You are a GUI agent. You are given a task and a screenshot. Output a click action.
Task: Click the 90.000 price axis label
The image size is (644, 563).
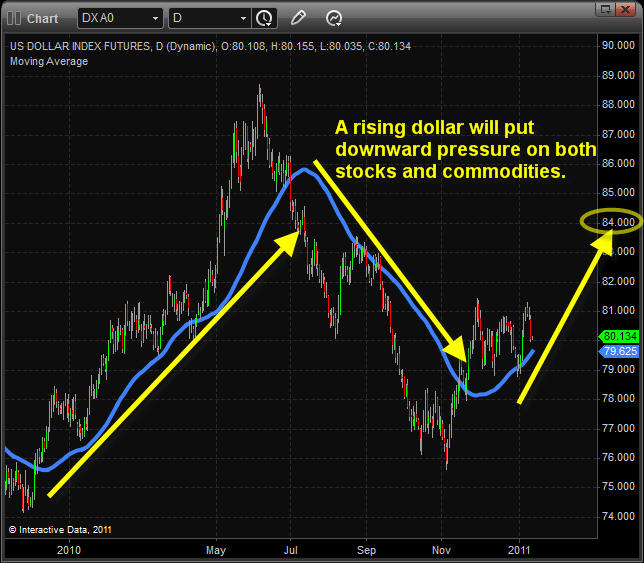(618, 46)
